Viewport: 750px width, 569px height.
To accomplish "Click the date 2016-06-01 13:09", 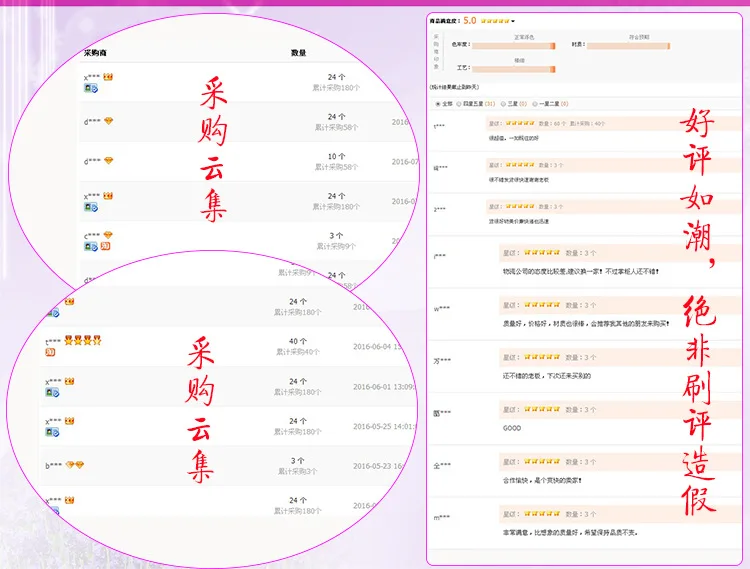I will point(384,387).
